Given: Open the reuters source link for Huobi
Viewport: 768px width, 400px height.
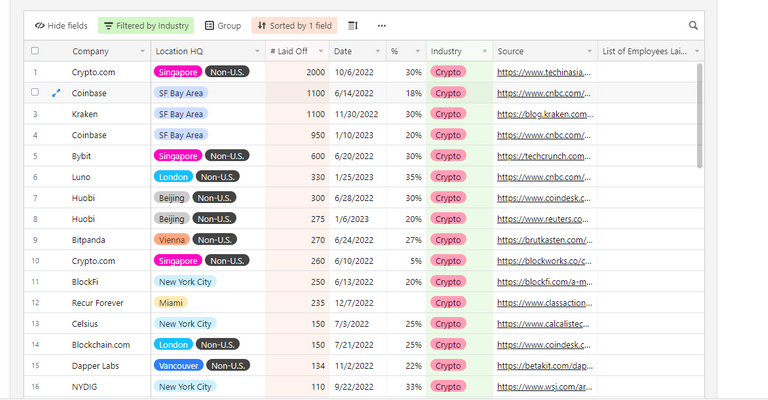Looking at the screenshot, I should (x=543, y=219).
